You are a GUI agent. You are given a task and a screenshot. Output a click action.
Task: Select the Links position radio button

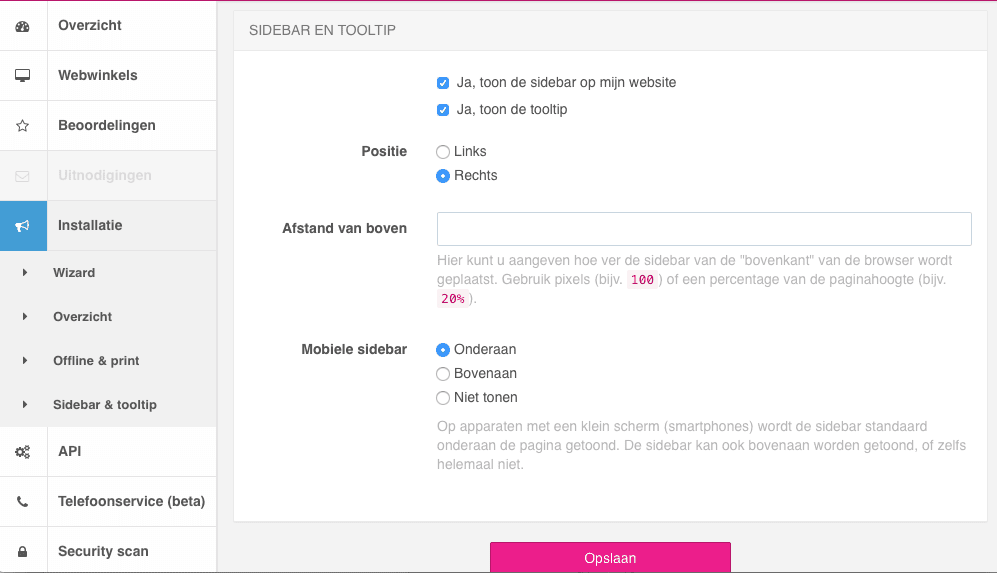(443, 152)
